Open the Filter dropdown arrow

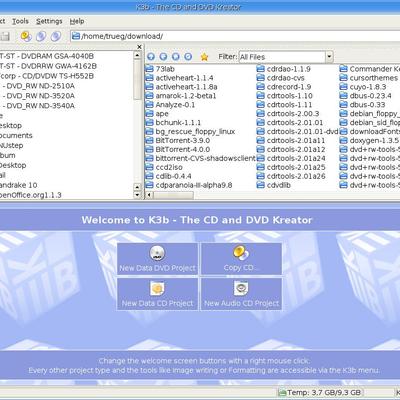(x=329, y=57)
